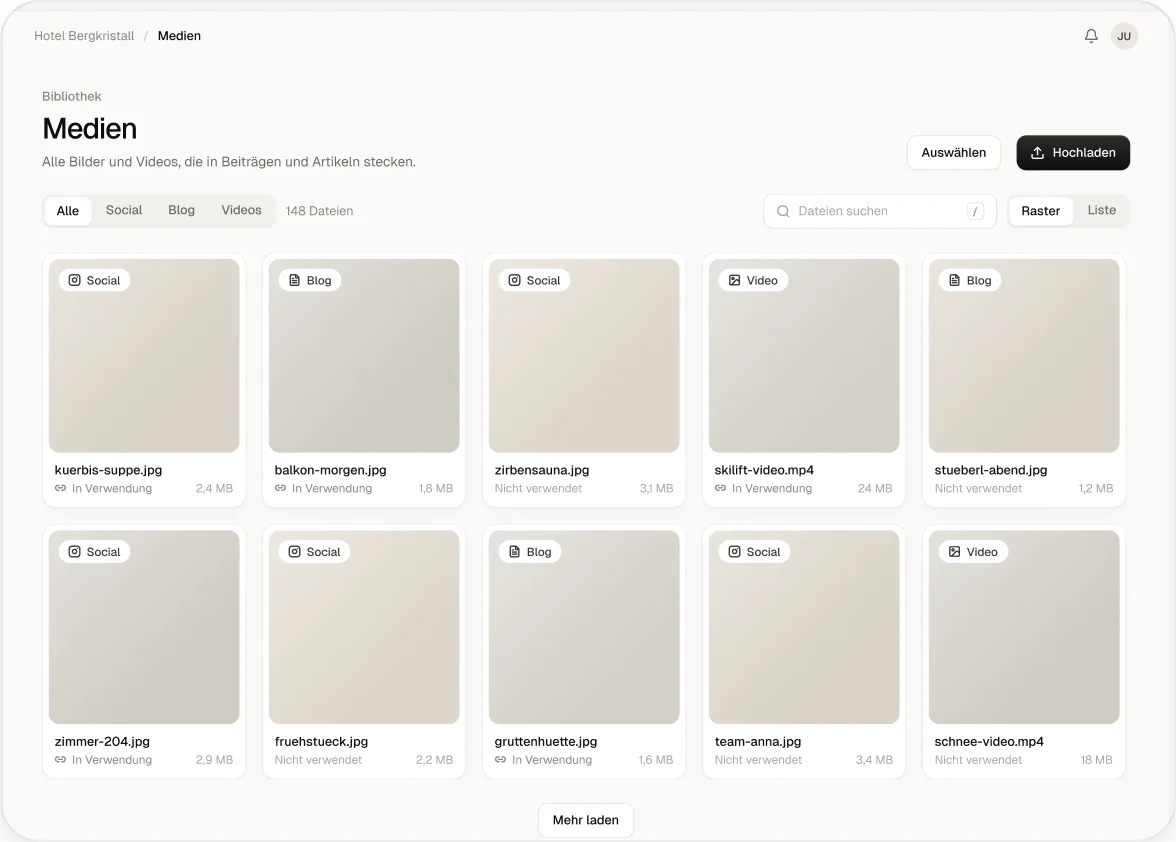Click the link icon under gruttenhuette.jpg
This screenshot has width=1176, height=842.
[x=501, y=760]
